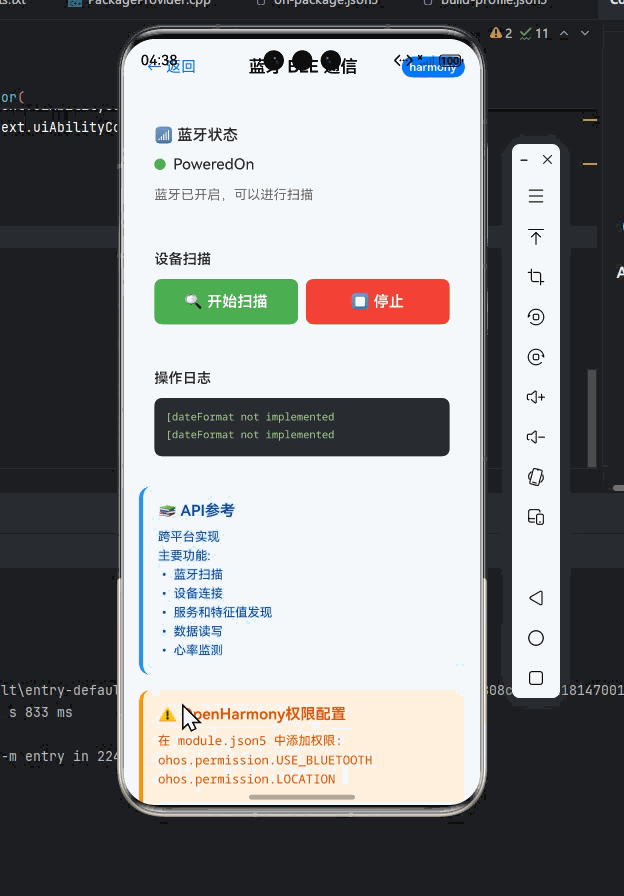Viewport: 624px width, 896px height.
Task: Close the emulator side toolbar
Action: (x=547, y=160)
